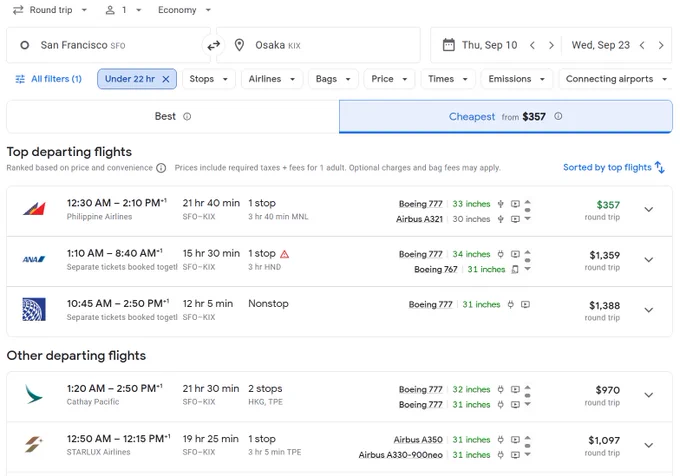Expand the ANA $1,359 flight details
The height and width of the screenshot is (476, 680).
click(648, 260)
